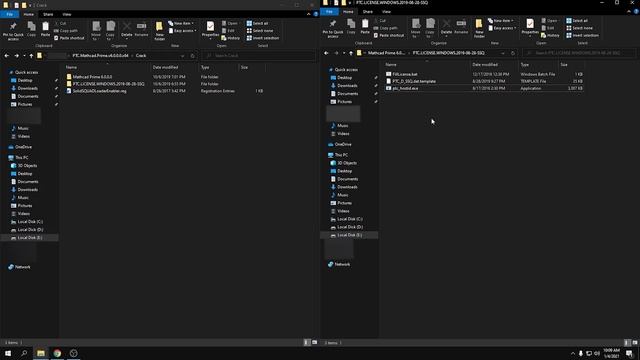
Task: Open View tab in Crack window
Action: pyautogui.click(x=67, y=14)
